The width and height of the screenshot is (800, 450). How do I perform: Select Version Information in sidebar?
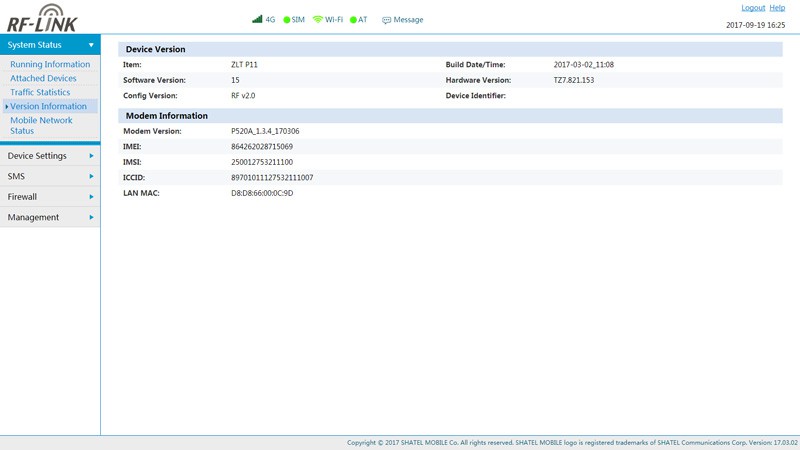48,106
